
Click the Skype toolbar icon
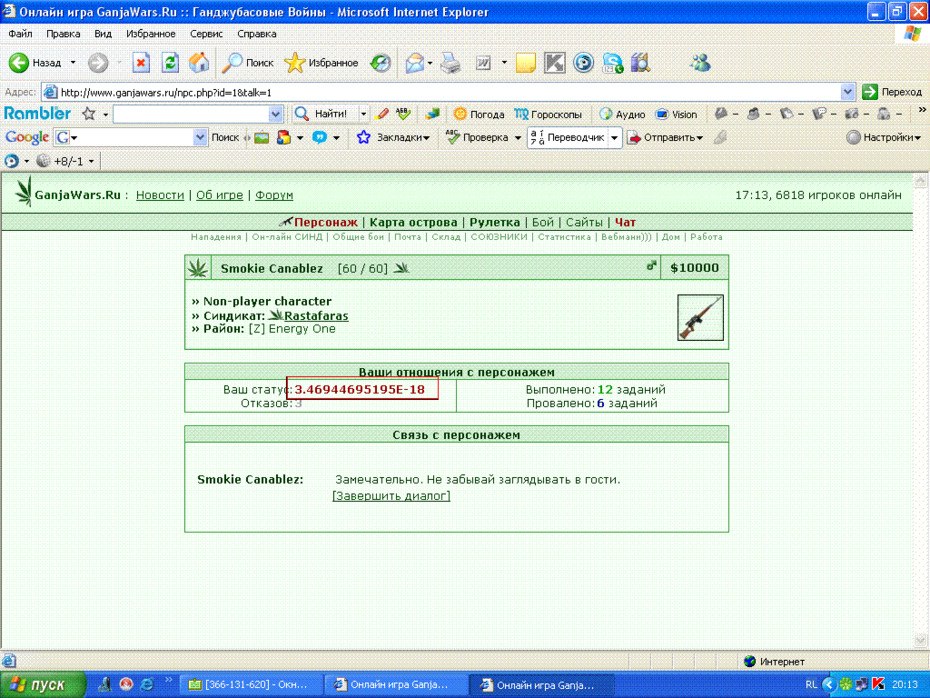(613, 63)
